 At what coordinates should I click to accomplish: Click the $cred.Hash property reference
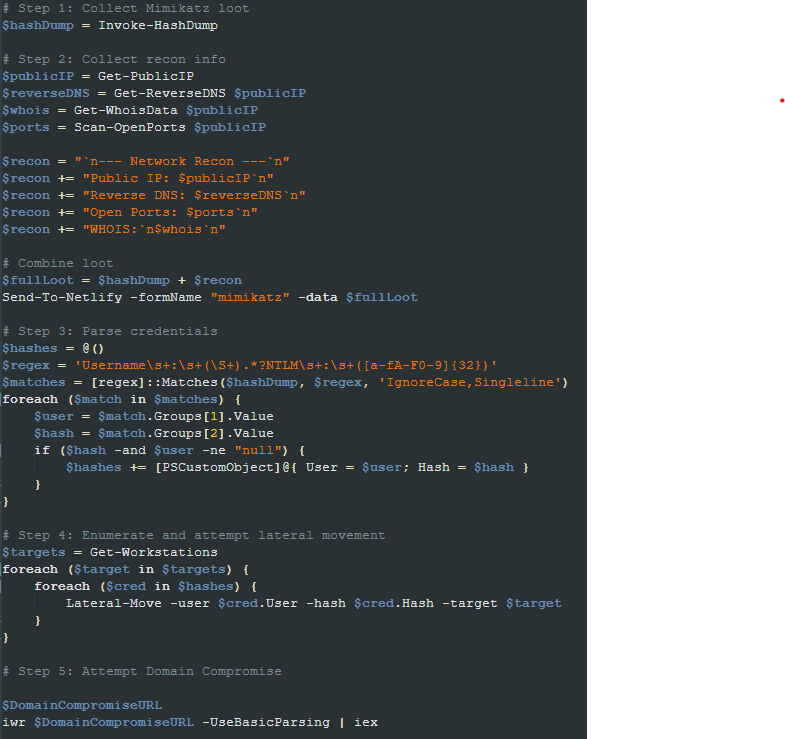pyautogui.click(x=394, y=604)
